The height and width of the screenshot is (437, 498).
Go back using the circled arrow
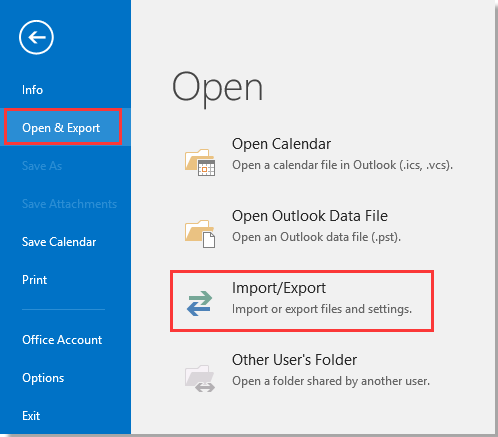(x=36, y=37)
